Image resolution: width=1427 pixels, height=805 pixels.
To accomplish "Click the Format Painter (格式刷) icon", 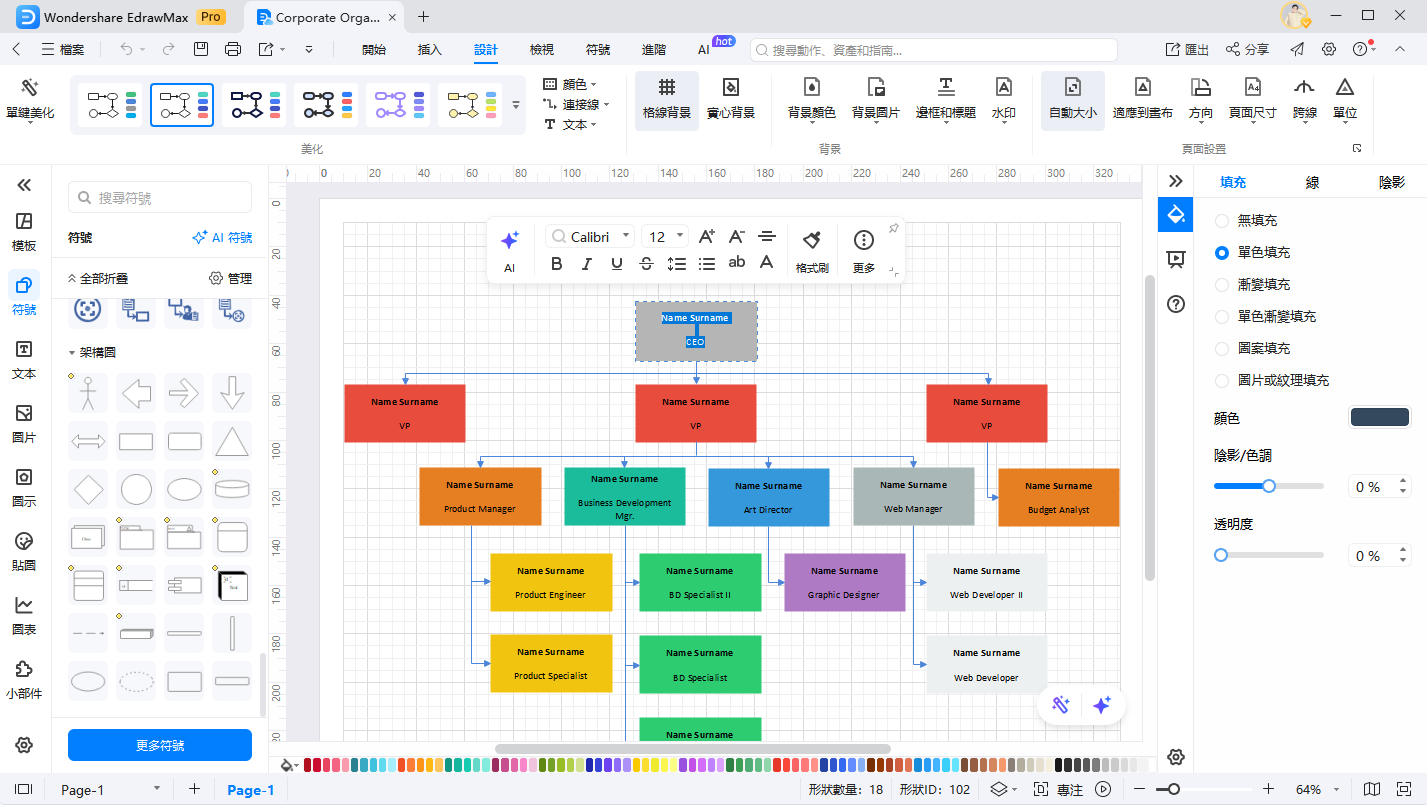I will click(x=812, y=241).
